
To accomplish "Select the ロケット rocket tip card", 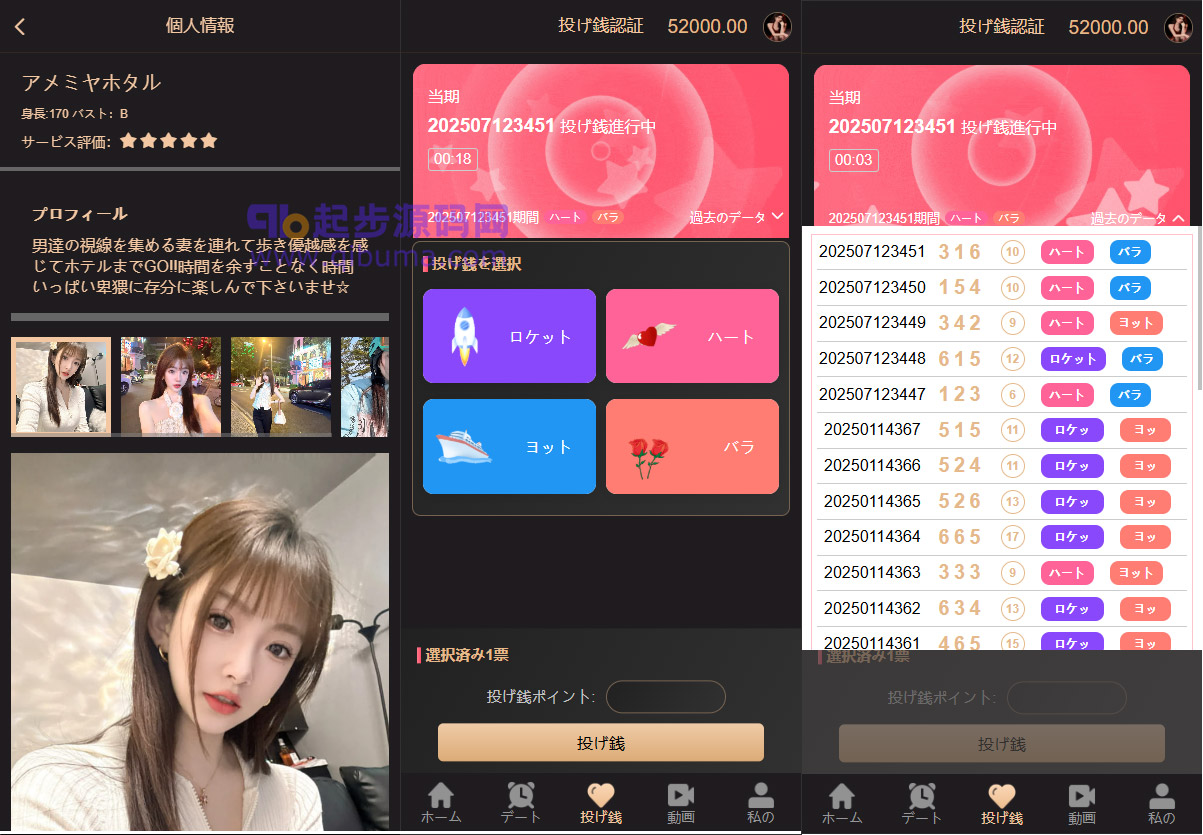I will pos(509,336).
